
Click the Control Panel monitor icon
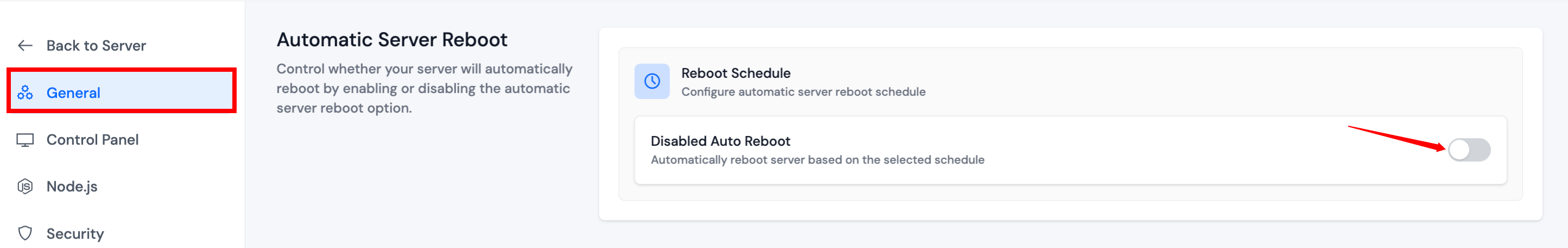pyautogui.click(x=25, y=140)
